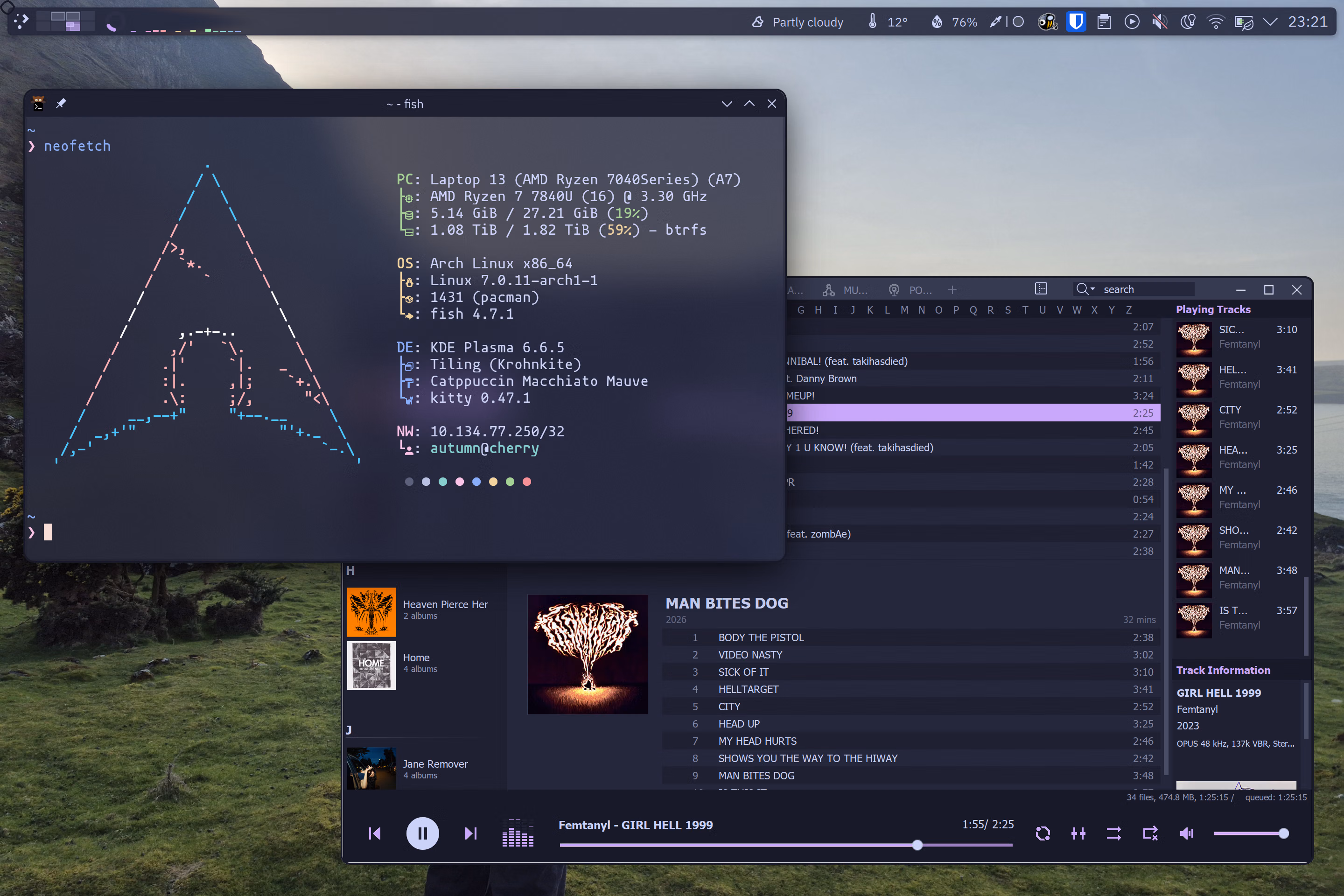Play track VIDEO NASTY

click(x=911, y=654)
